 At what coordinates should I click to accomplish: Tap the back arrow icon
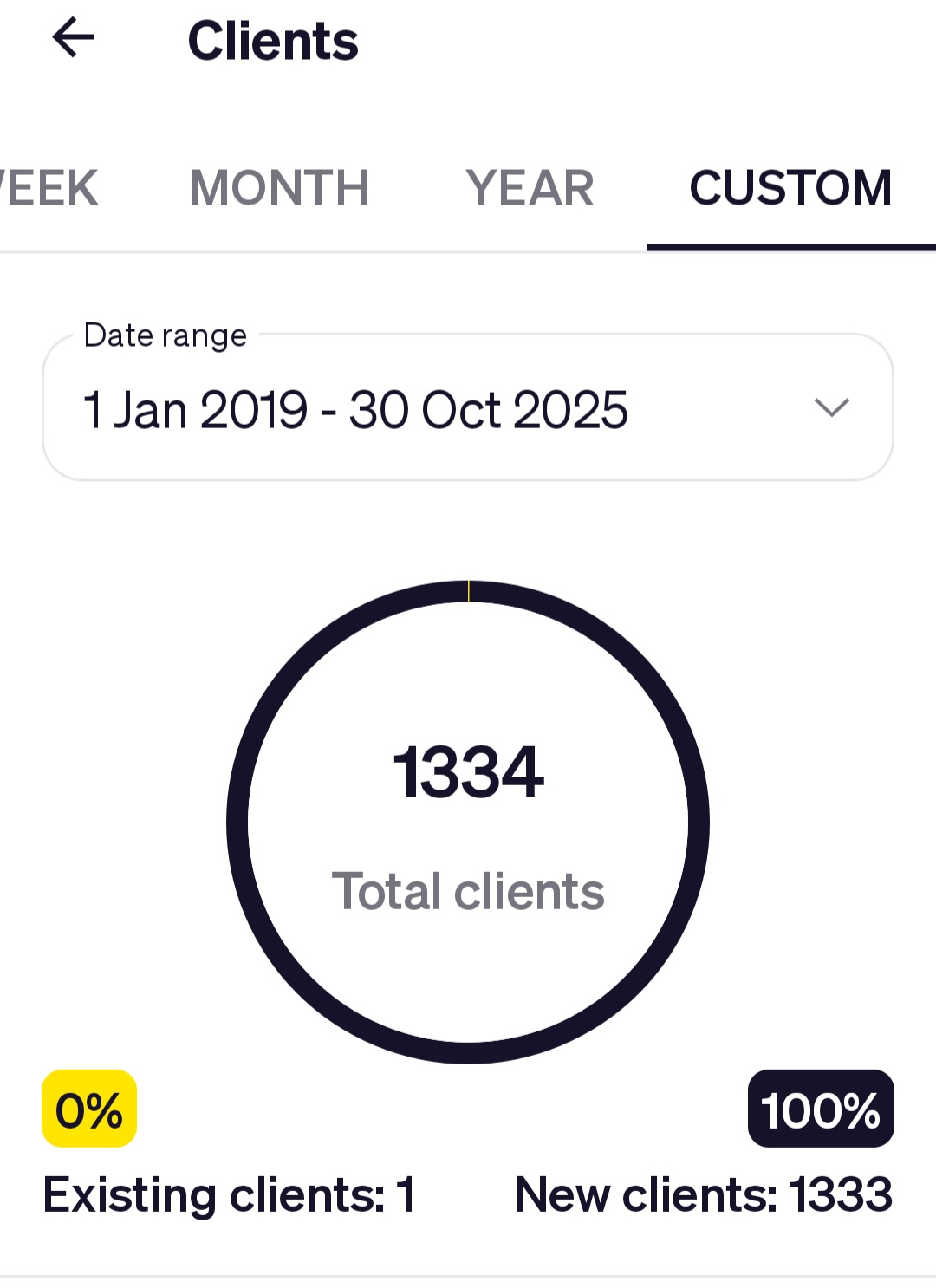73,39
